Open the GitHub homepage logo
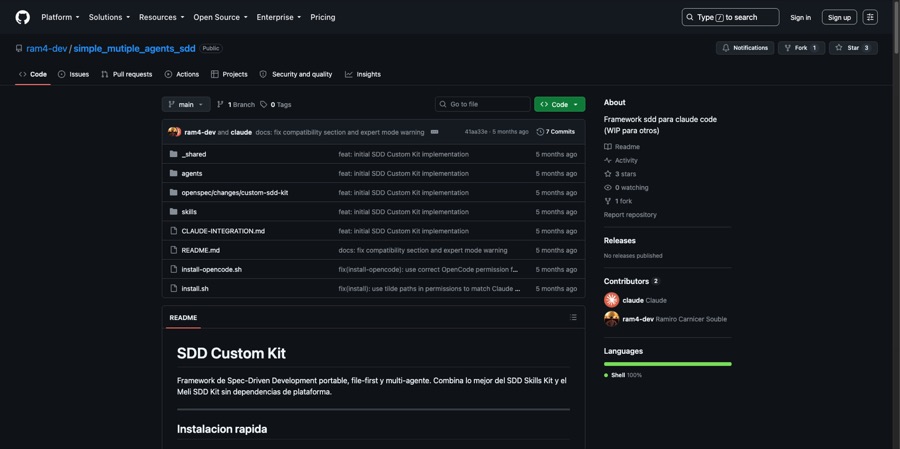 point(22,17)
